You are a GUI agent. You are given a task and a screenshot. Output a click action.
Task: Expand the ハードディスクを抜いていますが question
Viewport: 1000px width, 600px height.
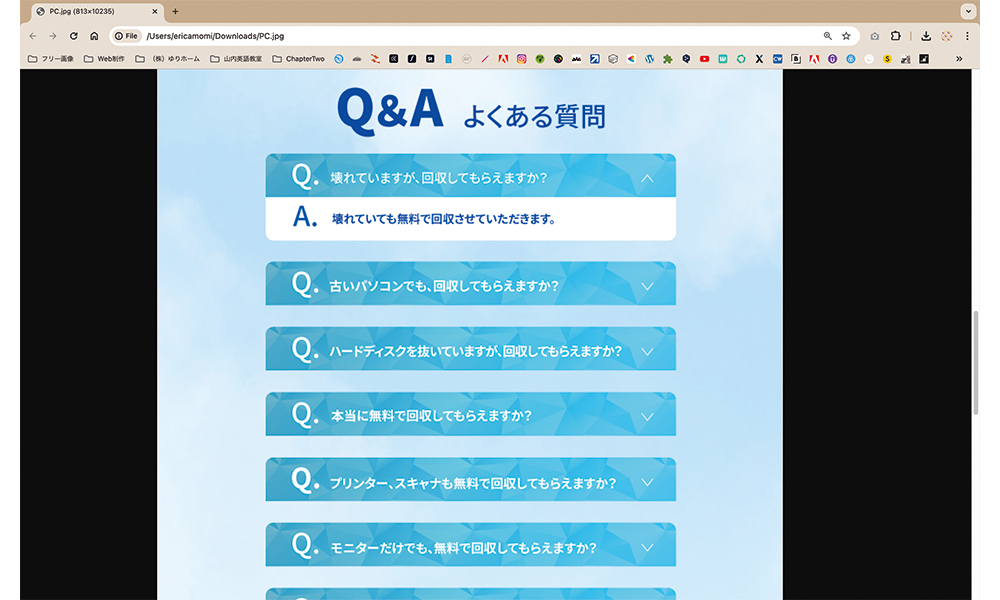point(471,349)
